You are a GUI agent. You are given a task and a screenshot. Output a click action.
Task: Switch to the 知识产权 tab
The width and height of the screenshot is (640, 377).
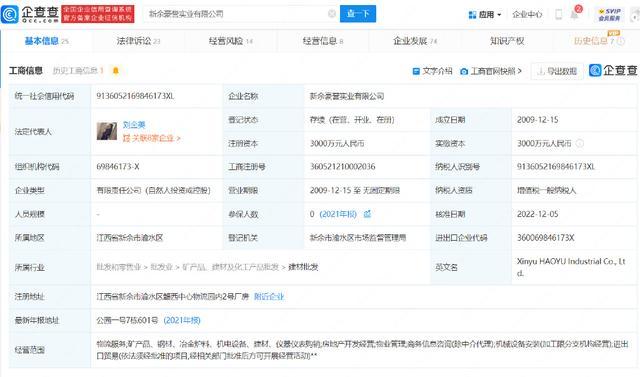[x=507, y=41]
